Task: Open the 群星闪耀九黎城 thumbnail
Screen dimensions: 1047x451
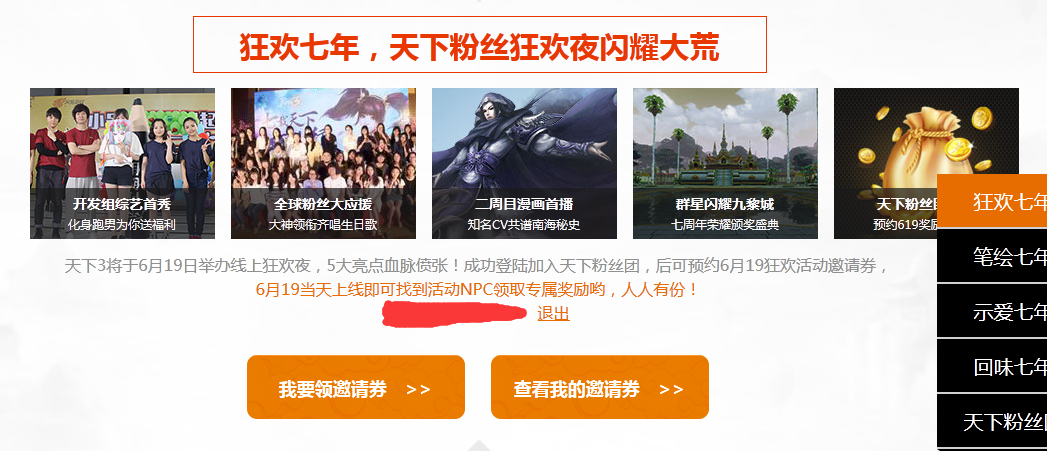Action: [725, 163]
